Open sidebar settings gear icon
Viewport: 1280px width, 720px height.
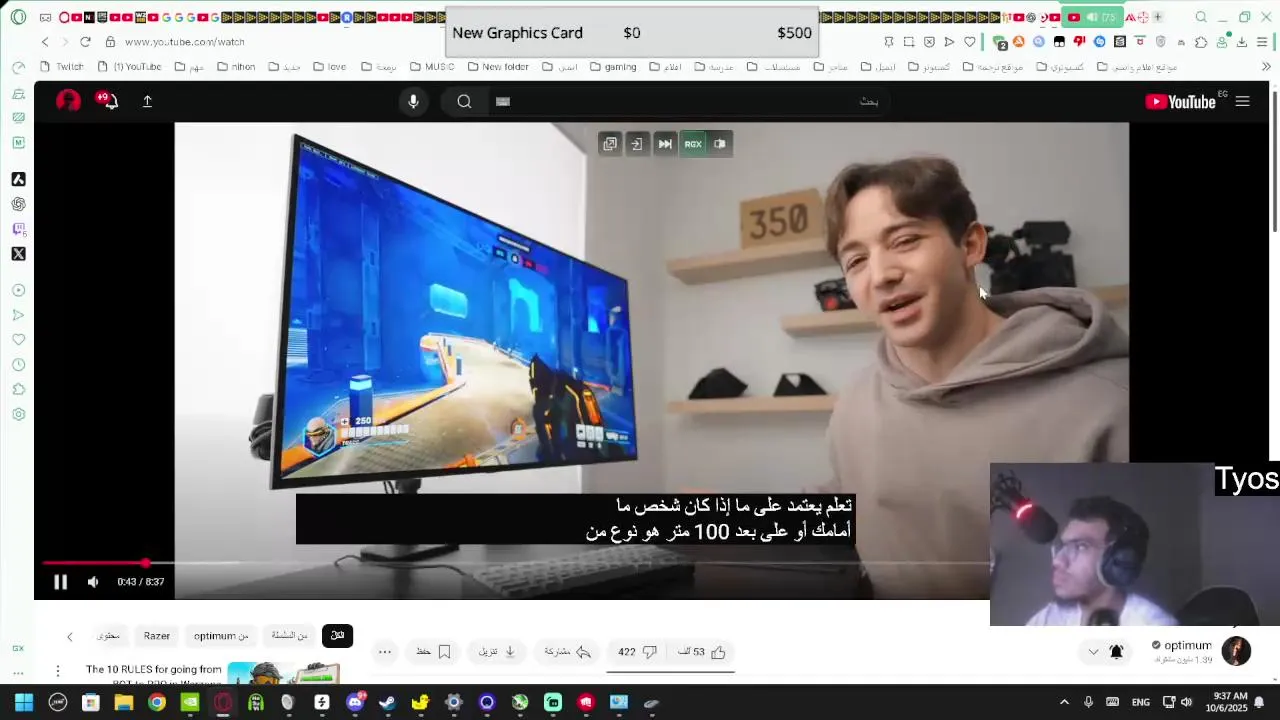(18, 415)
